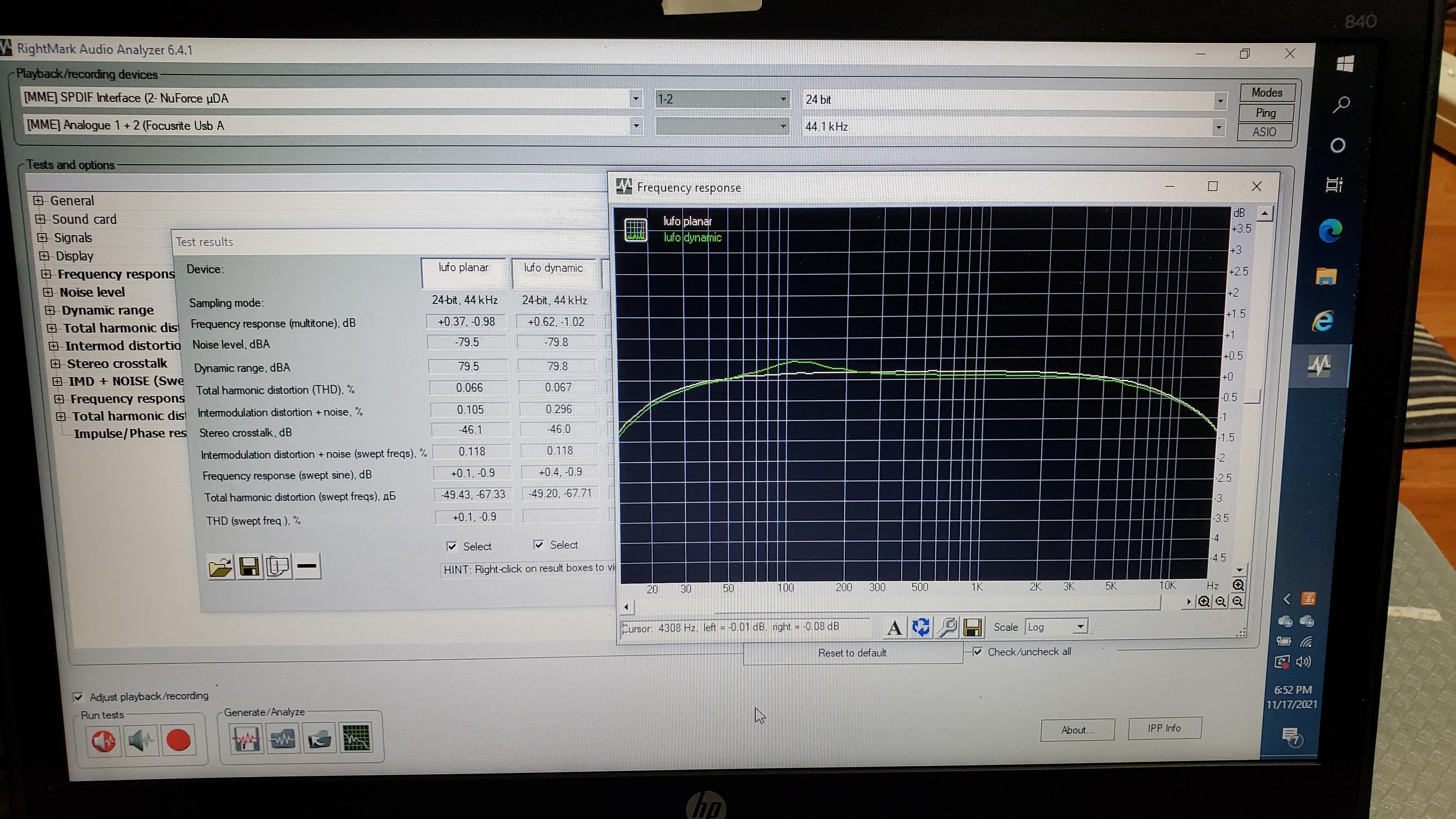Click the ASIO button
This screenshot has width=1456, height=819.
tap(1264, 132)
